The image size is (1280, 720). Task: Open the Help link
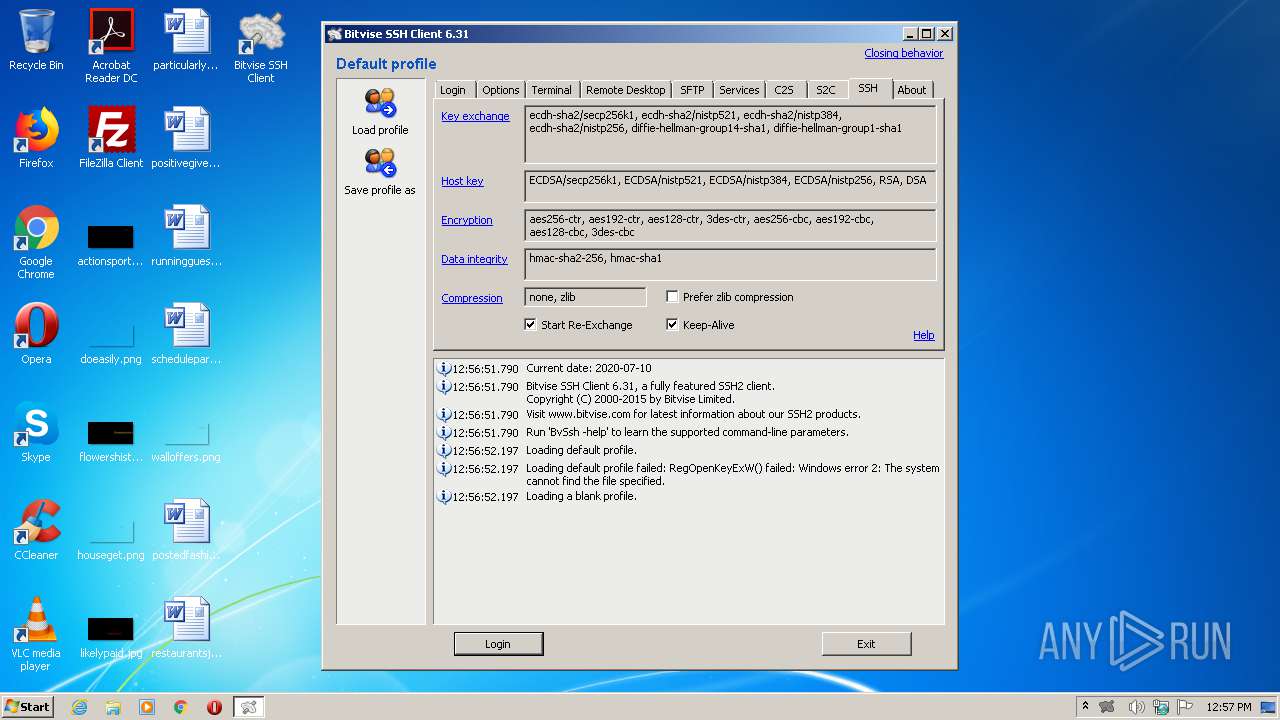pos(924,335)
